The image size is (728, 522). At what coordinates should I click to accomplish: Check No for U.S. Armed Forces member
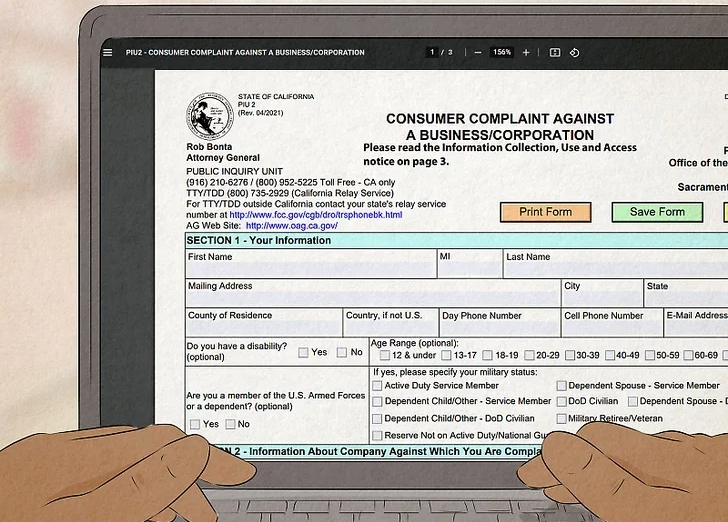tap(230, 424)
